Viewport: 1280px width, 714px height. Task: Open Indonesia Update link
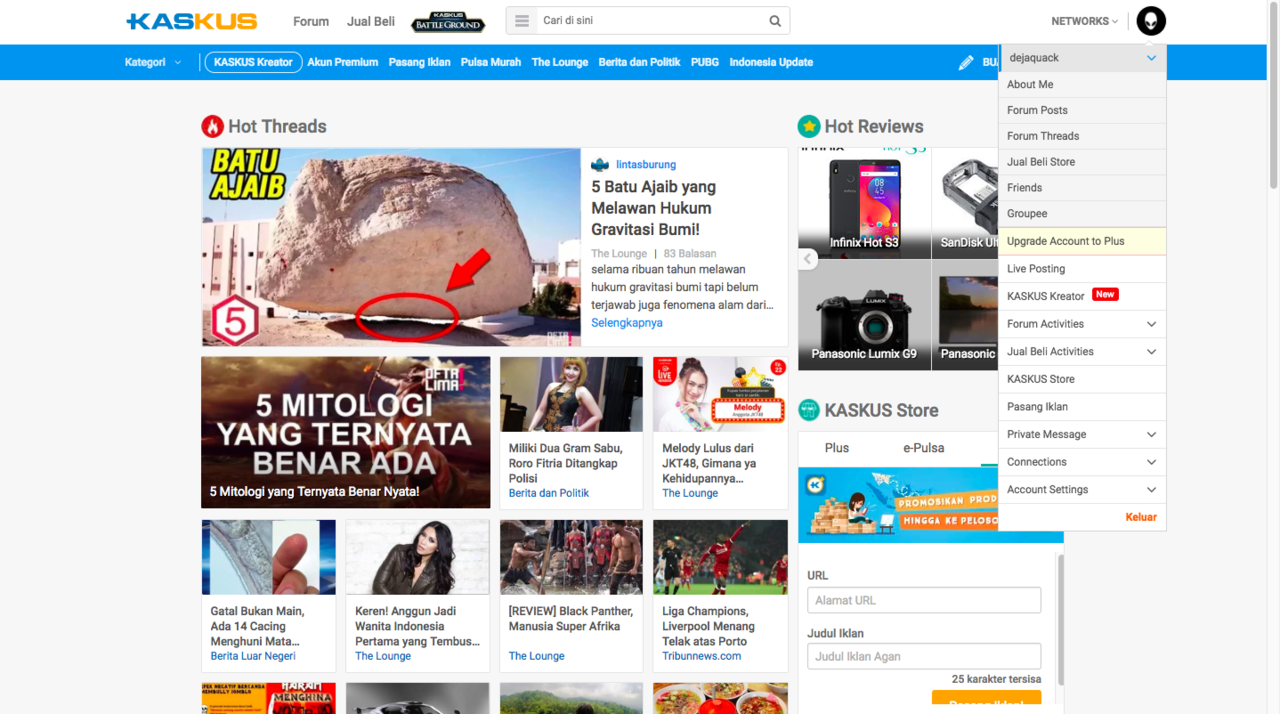click(771, 62)
